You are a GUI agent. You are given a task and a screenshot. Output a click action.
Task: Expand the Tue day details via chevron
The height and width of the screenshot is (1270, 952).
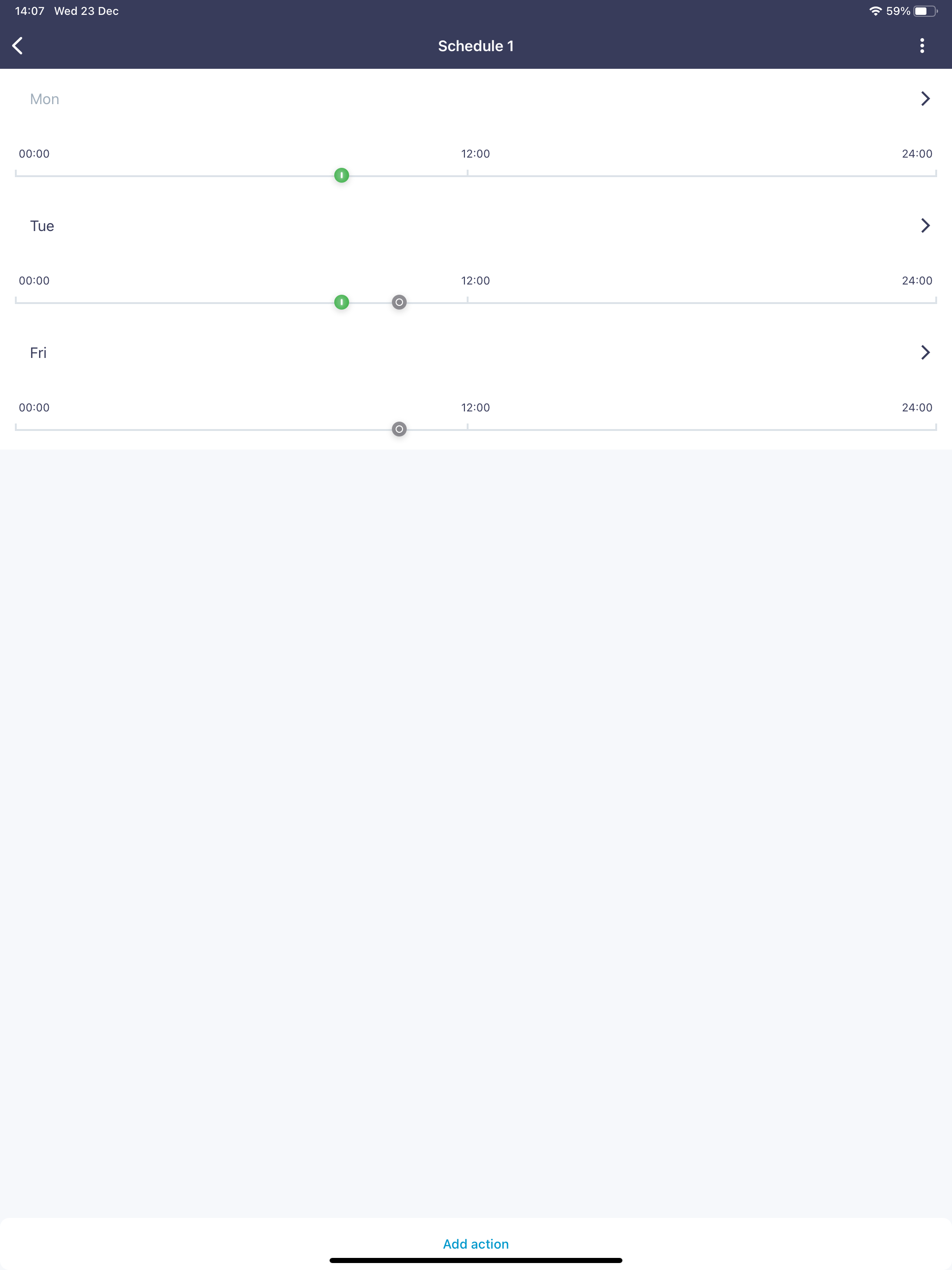click(925, 225)
